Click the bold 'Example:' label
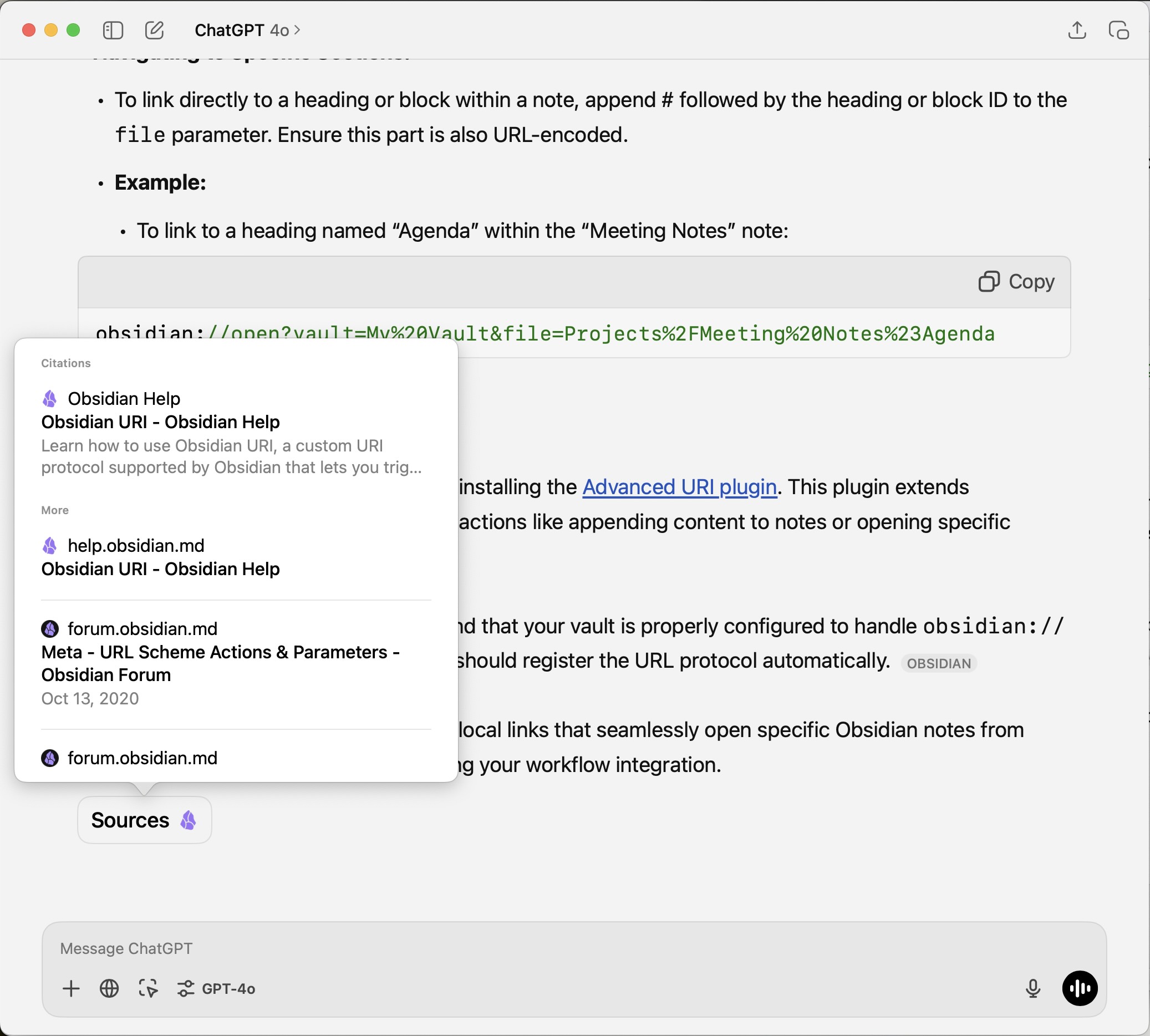1150x1036 pixels. tap(160, 182)
